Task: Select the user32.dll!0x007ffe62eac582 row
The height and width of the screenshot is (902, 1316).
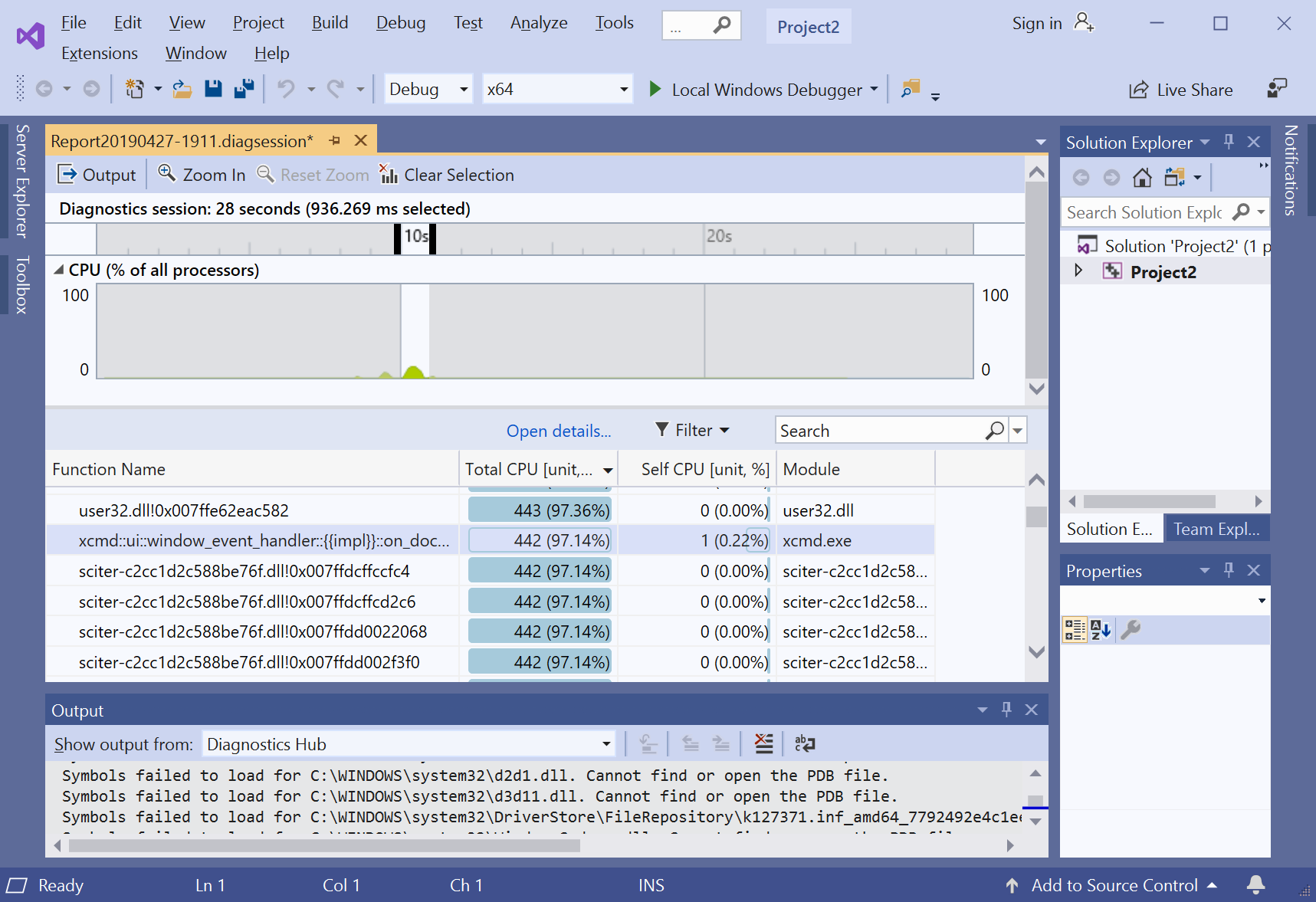Action: [x=490, y=510]
